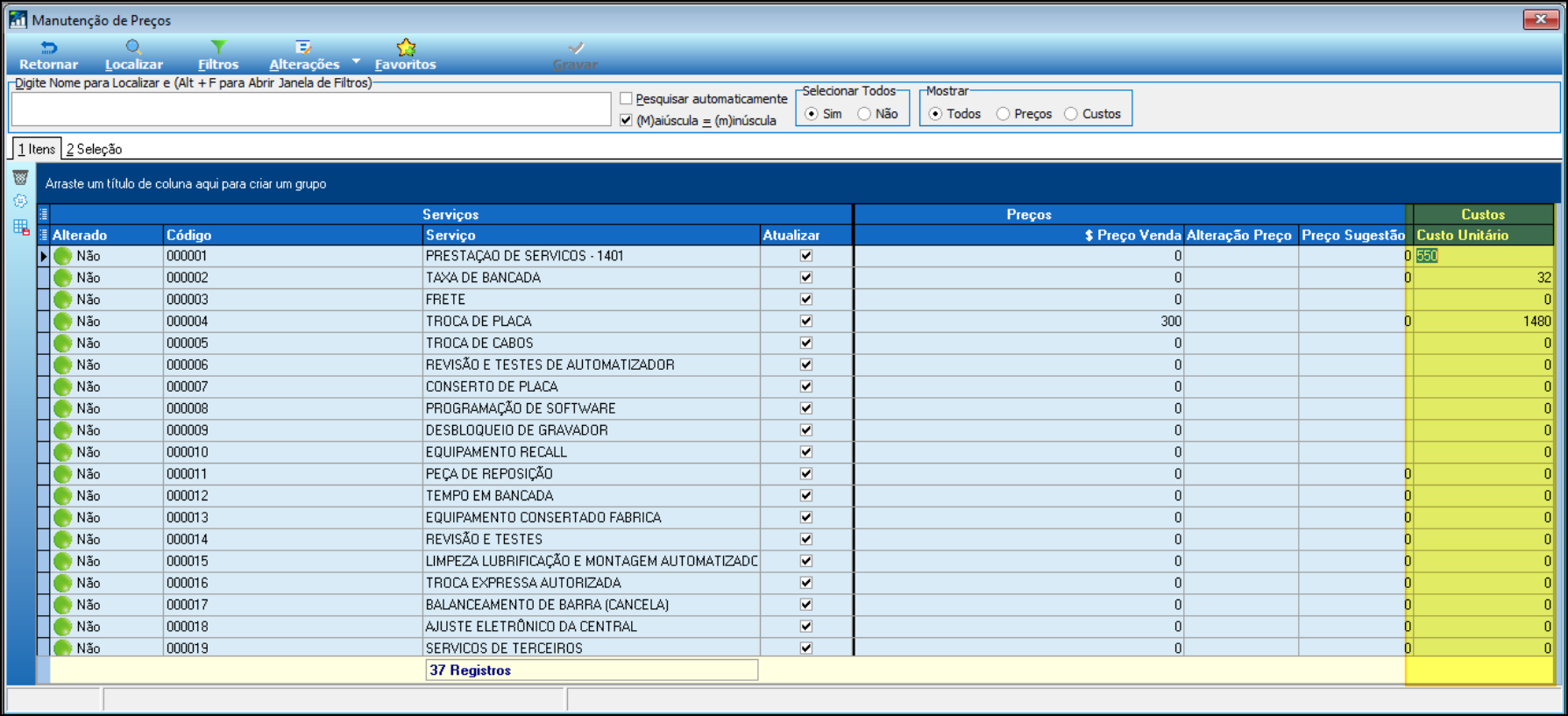Select service EQUIPAMENTO RECALL
The width and height of the screenshot is (1568, 716).
tap(592, 452)
